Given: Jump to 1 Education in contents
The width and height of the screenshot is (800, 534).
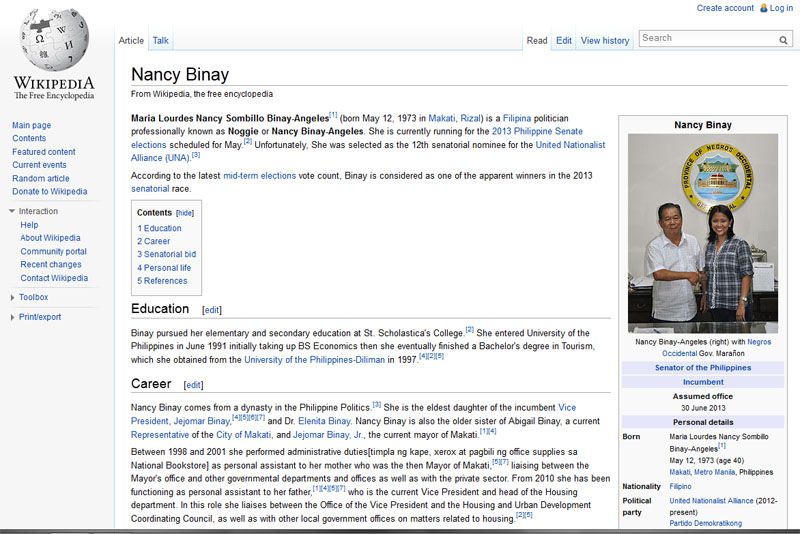Looking at the screenshot, I should [x=159, y=228].
